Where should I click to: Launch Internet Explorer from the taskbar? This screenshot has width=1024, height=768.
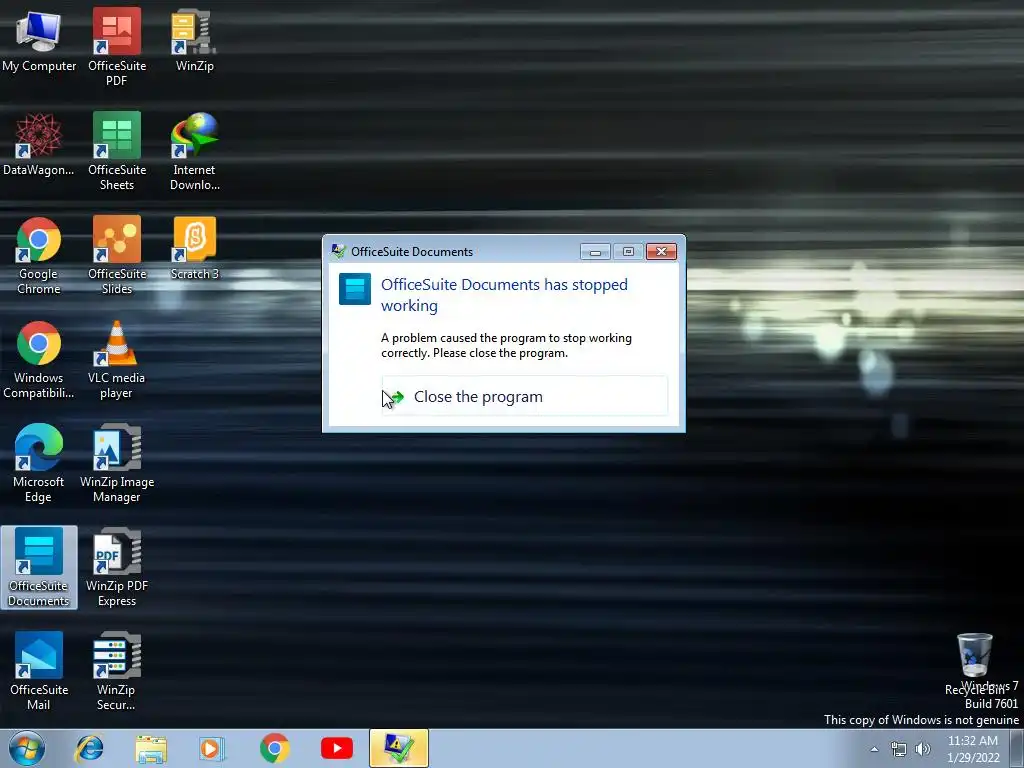[89, 748]
